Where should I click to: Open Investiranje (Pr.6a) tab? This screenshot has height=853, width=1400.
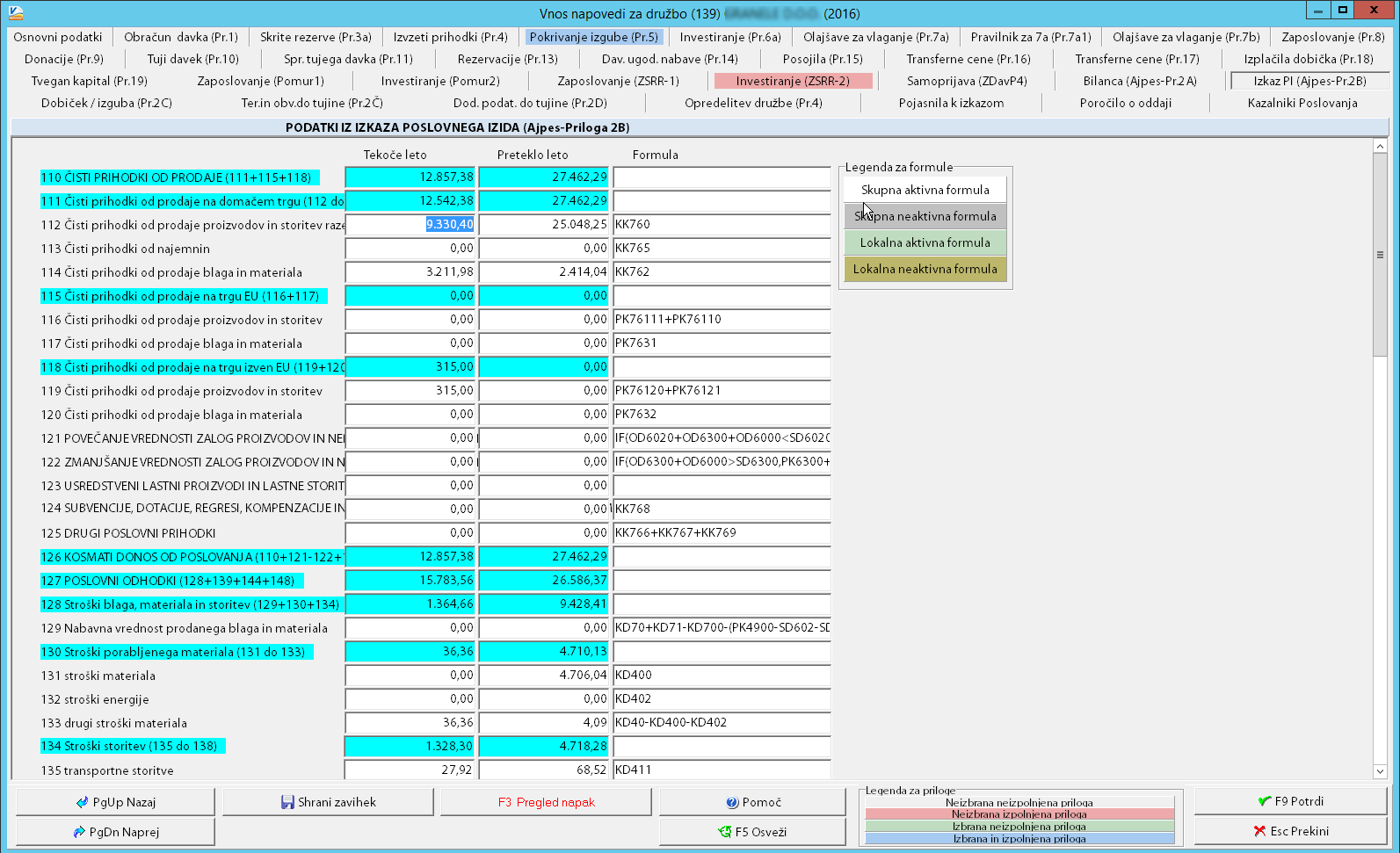[x=730, y=37]
